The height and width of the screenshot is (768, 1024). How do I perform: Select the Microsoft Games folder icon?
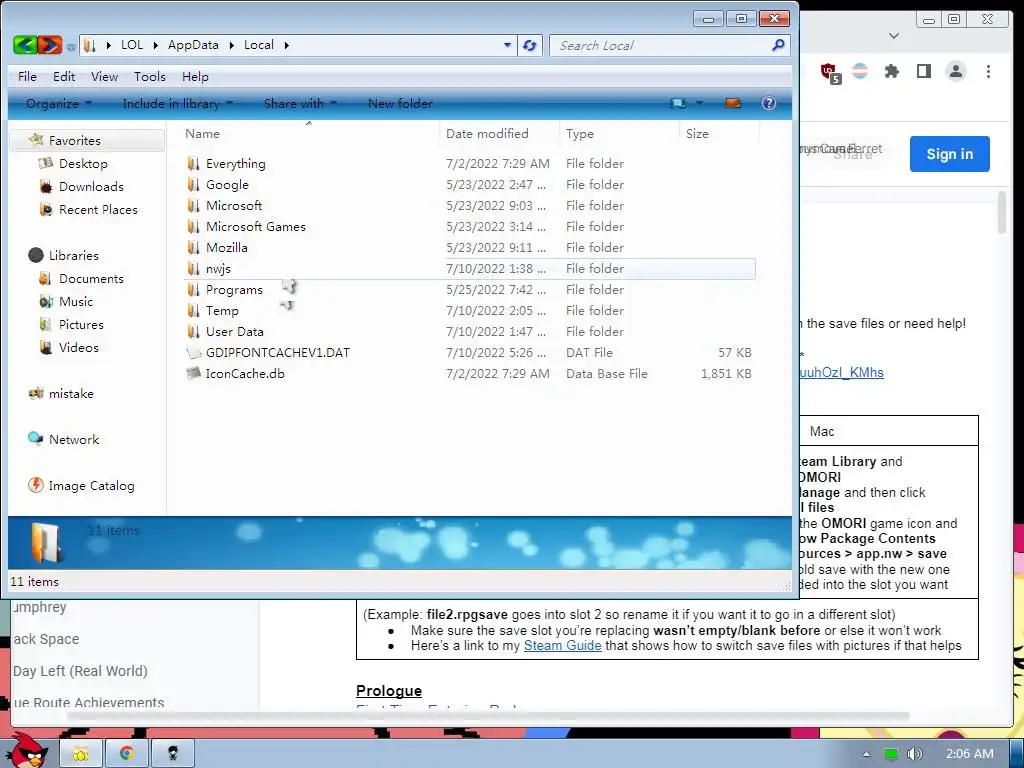tap(193, 226)
